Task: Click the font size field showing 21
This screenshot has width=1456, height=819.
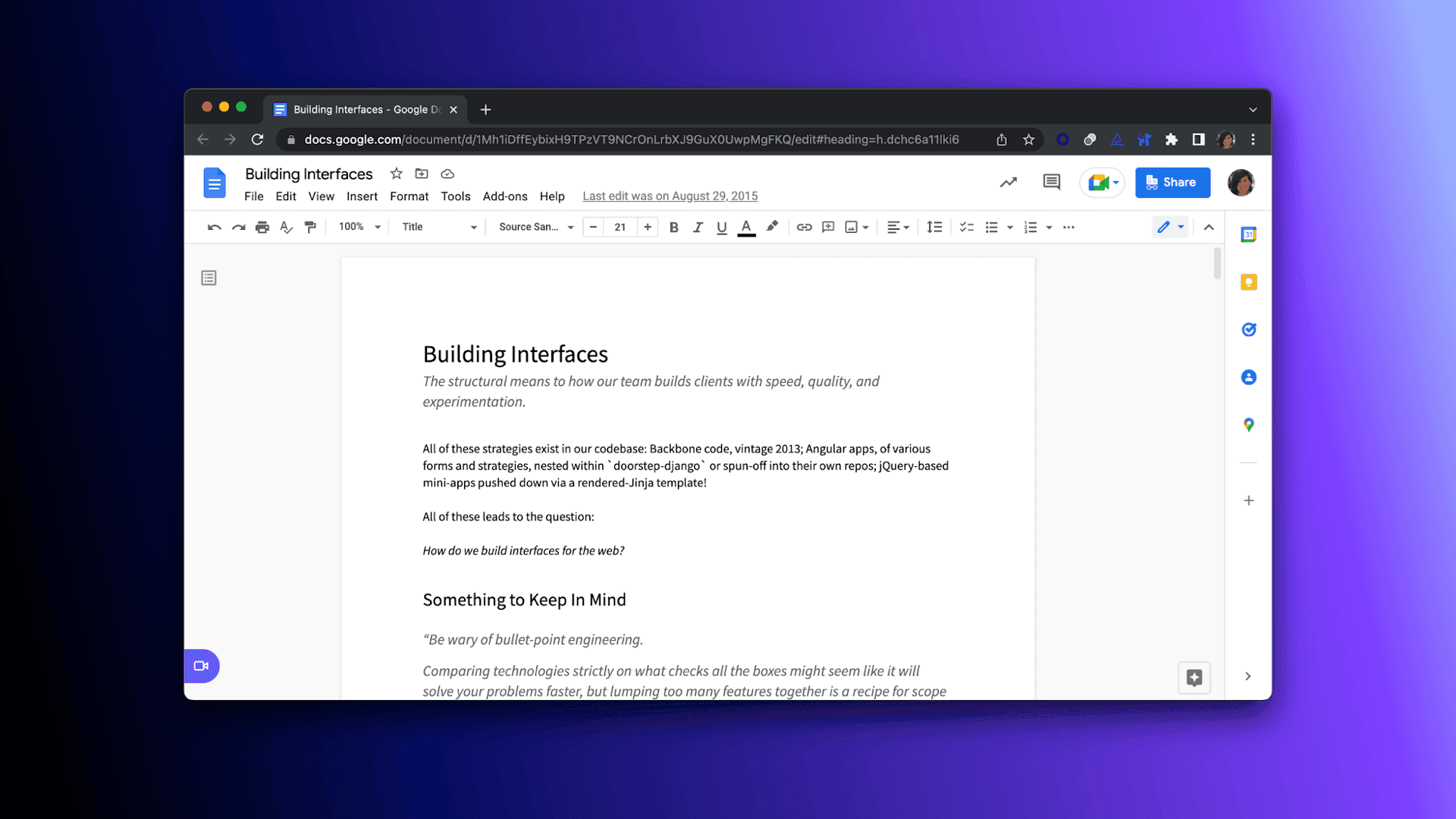Action: (620, 227)
